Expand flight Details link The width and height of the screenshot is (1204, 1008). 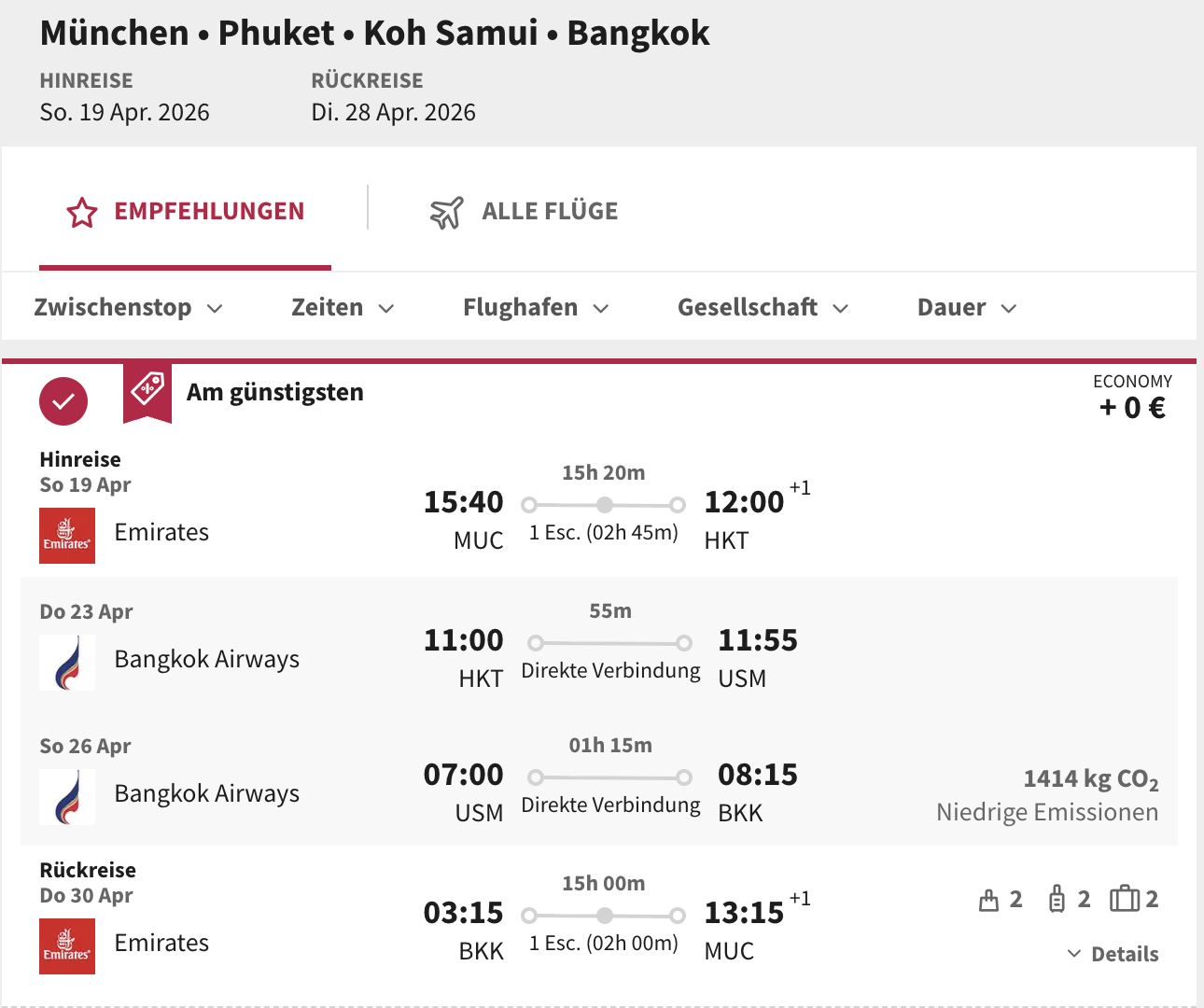pyautogui.click(x=1113, y=954)
